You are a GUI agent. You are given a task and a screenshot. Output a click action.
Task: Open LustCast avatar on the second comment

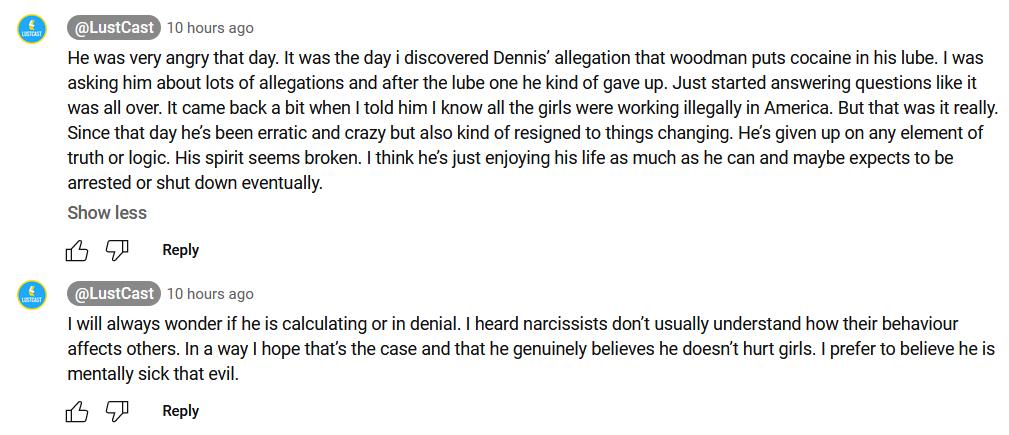34,295
